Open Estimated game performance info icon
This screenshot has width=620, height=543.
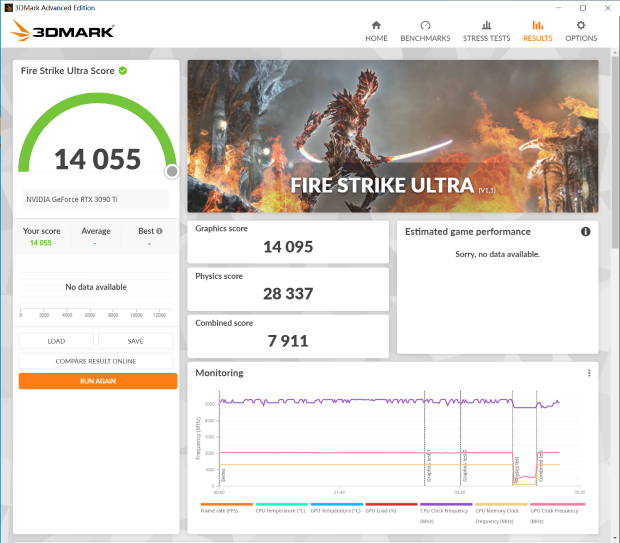585,232
